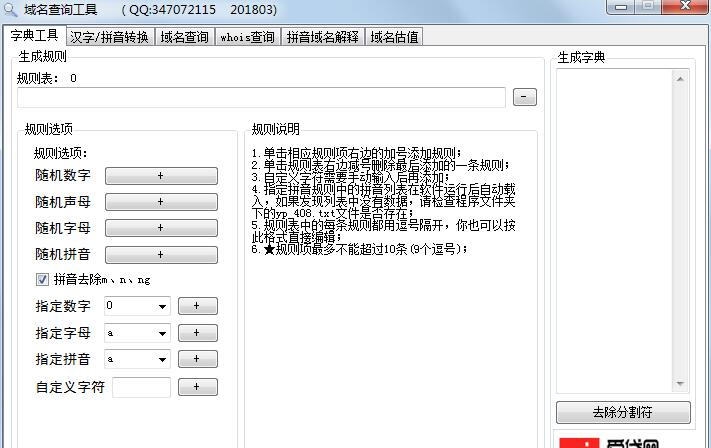The width and height of the screenshot is (711, 448).
Task: Add the 指定数字 rule via plus button
Action: 197,306
